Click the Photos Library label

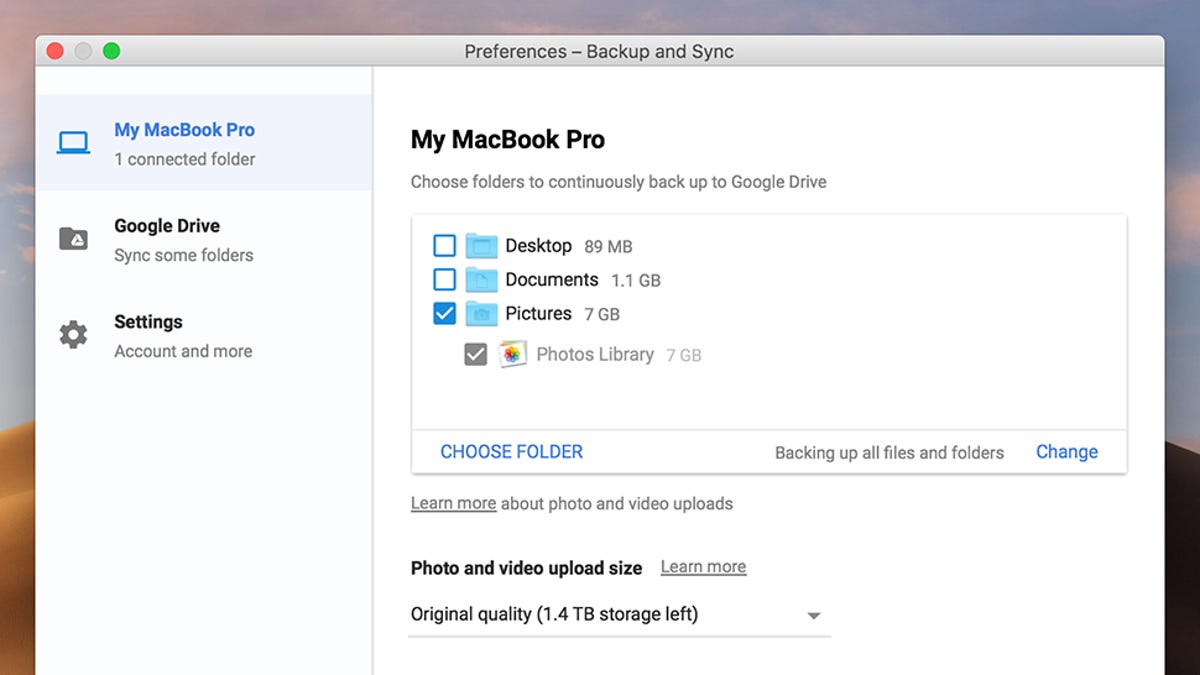(595, 354)
